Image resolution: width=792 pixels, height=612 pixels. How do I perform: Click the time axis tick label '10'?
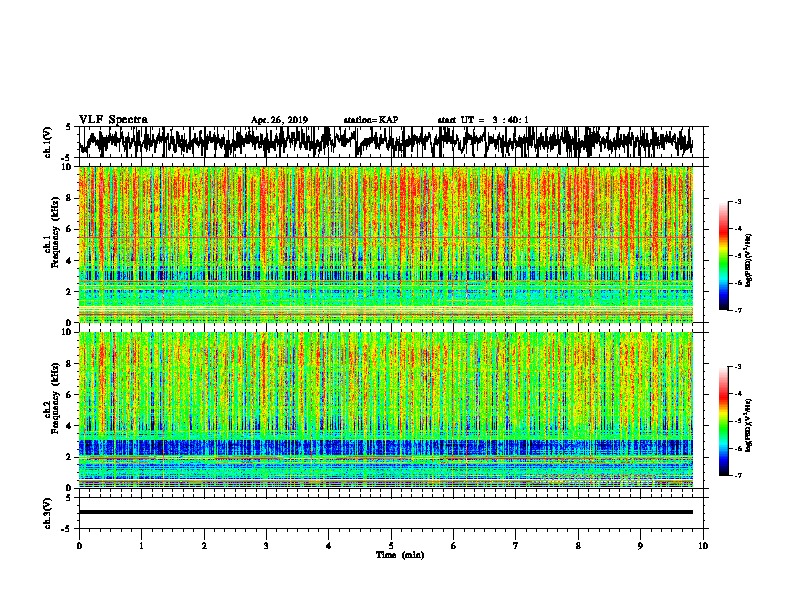(x=703, y=546)
